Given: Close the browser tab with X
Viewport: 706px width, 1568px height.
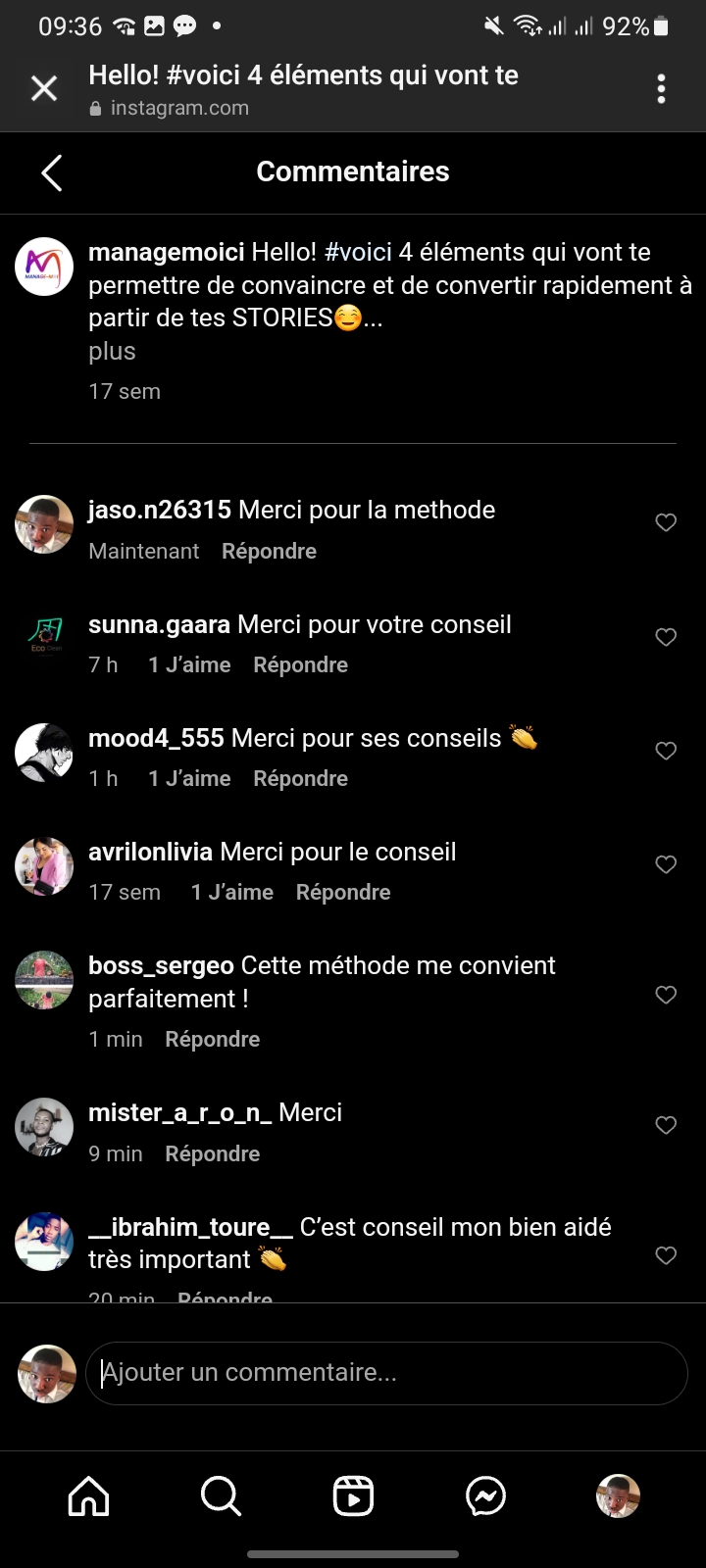Looking at the screenshot, I should (44, 89).
